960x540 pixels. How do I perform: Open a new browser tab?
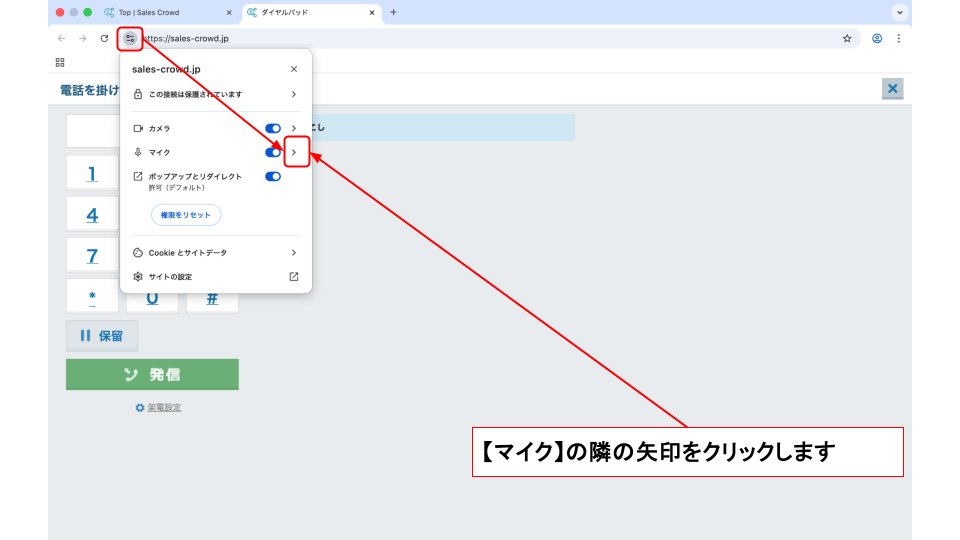click(x=393, y=12)
